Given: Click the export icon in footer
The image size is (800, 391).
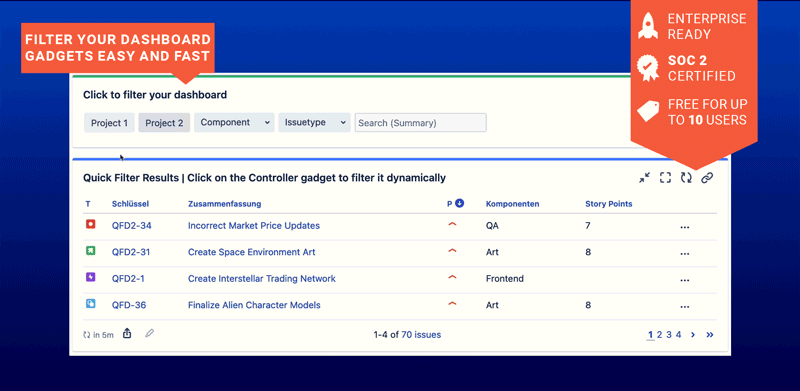Looking at the screenshot, I should (128, 334).
